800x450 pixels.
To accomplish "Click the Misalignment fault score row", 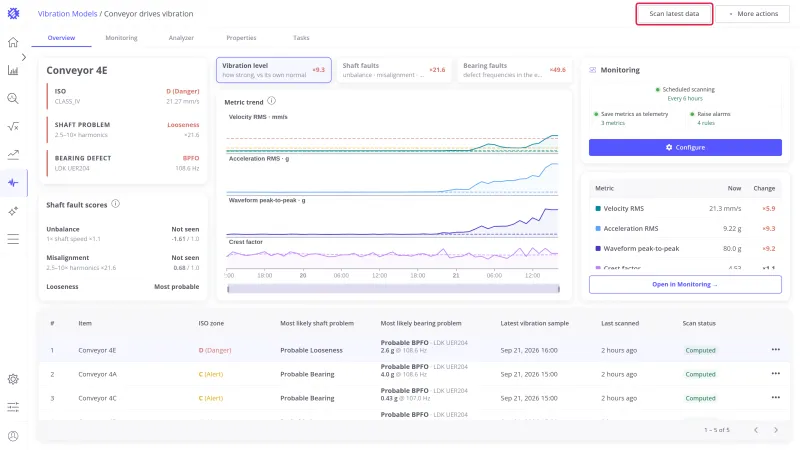I will 122,262.
